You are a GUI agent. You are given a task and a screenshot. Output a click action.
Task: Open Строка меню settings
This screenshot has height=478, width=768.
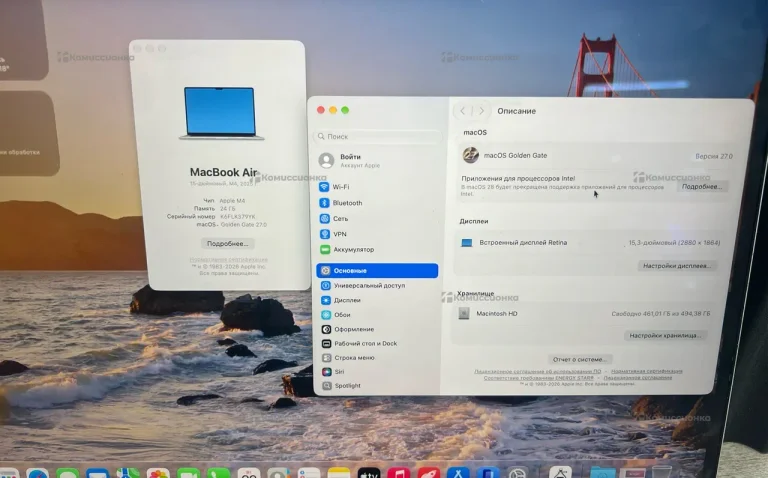[x=377, y=358]
